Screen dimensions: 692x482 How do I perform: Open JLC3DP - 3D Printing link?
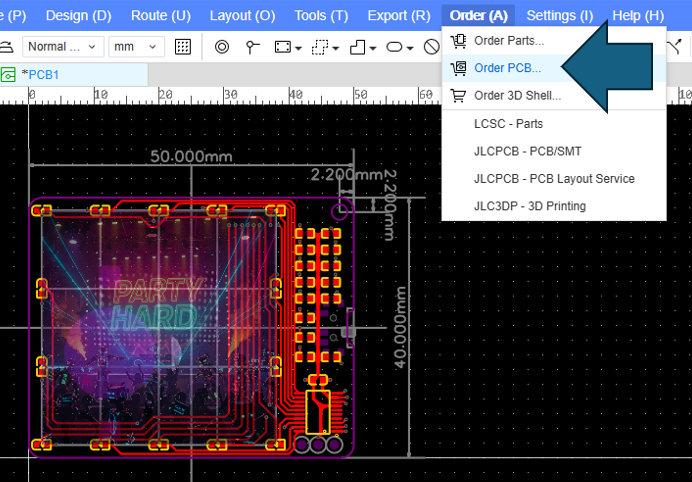pos(554,206)
